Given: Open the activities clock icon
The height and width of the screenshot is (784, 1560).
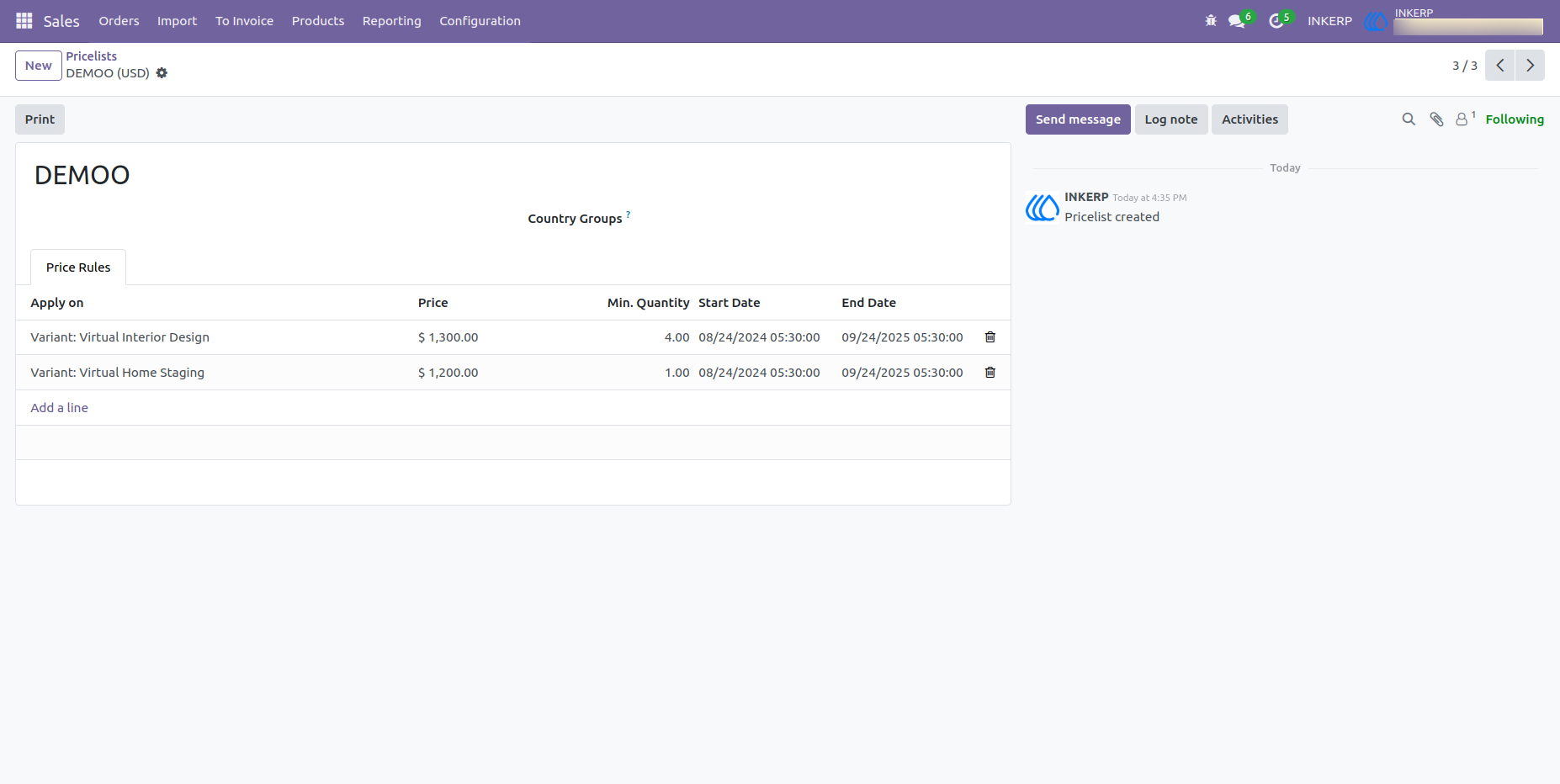Looking at the screenshot, I should tap(1276, 21).
